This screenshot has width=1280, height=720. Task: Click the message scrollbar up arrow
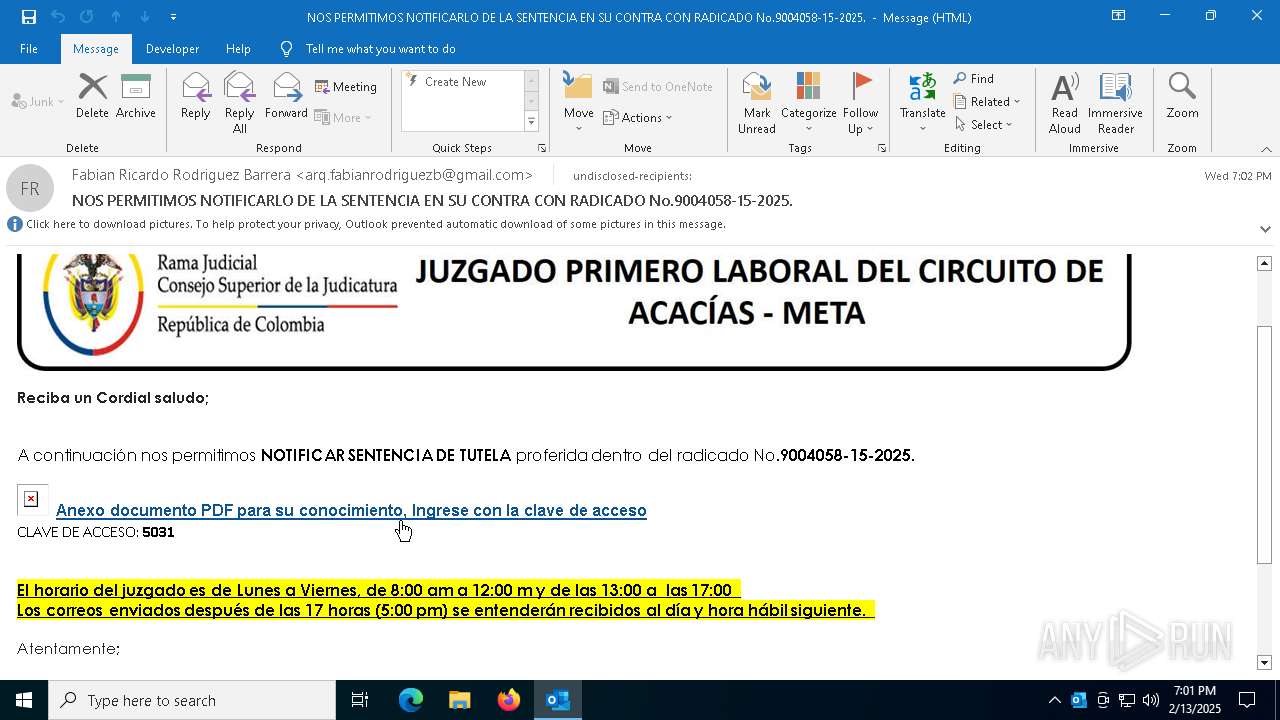1264,263
